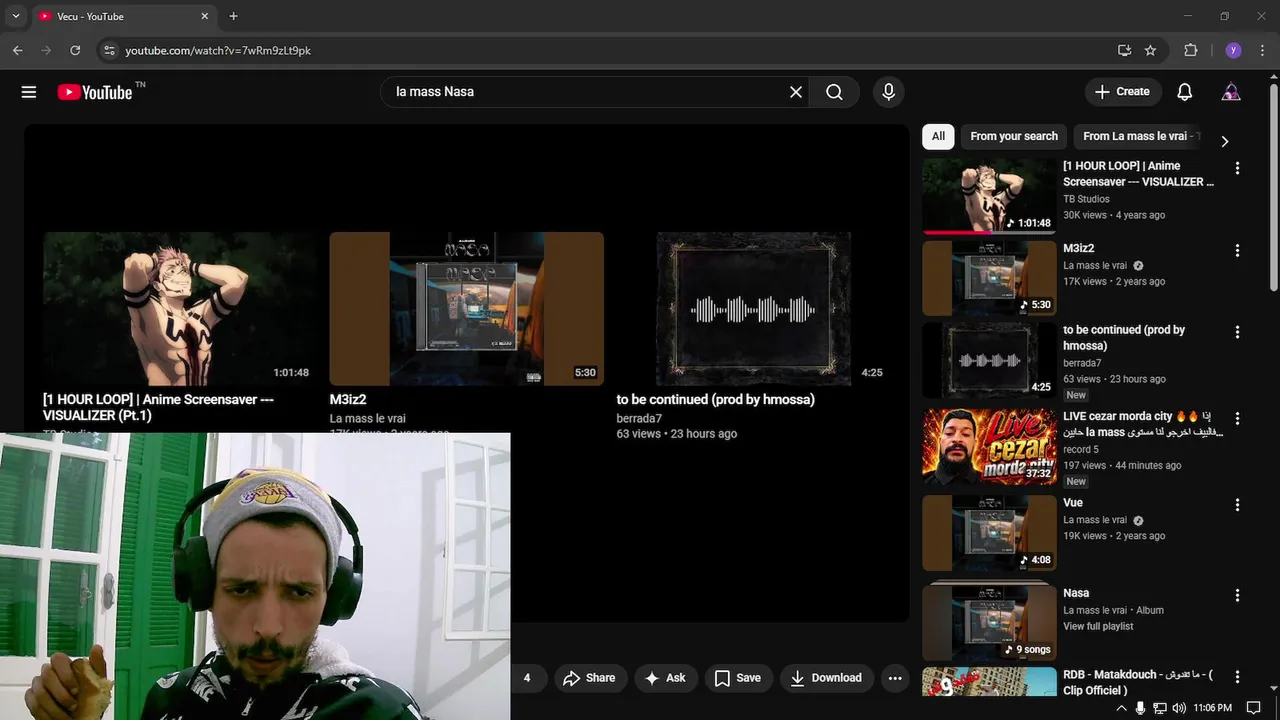This screenshot has height=720, width=1280.
Task: Click the browser back arrow
Action: 18,50
